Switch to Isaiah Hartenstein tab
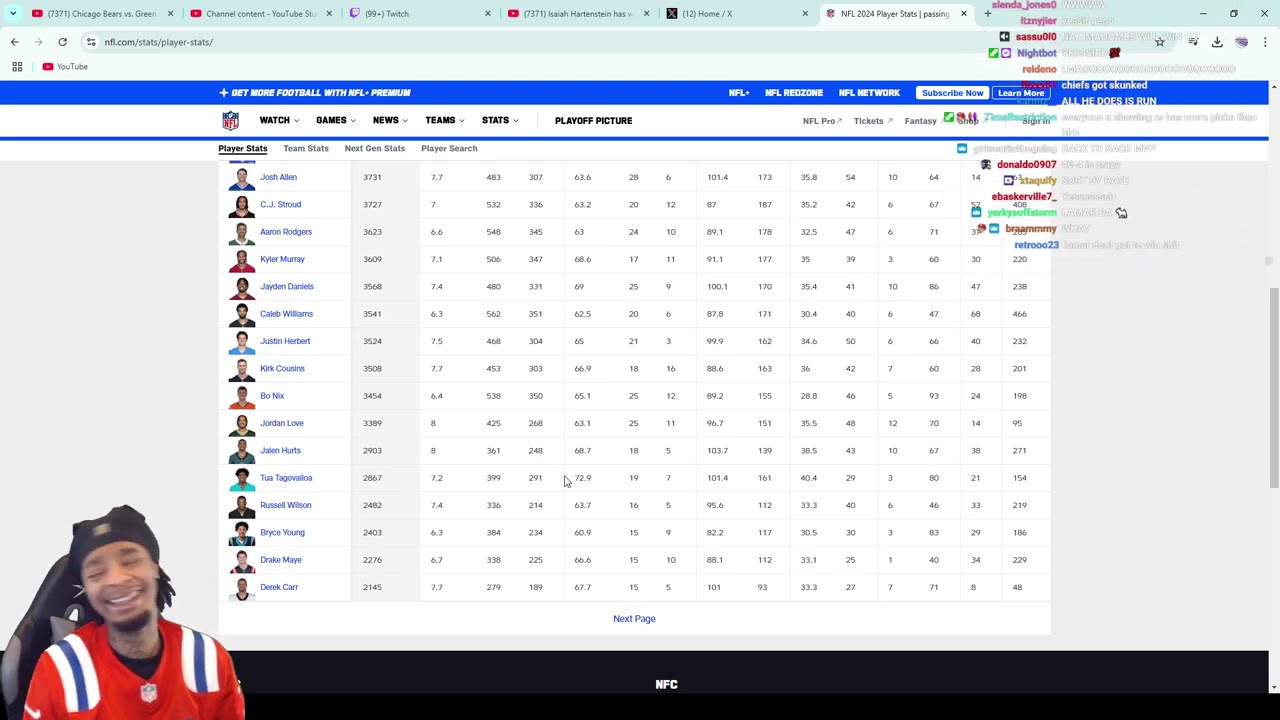1280x720 pixels. tap(578, 14)
